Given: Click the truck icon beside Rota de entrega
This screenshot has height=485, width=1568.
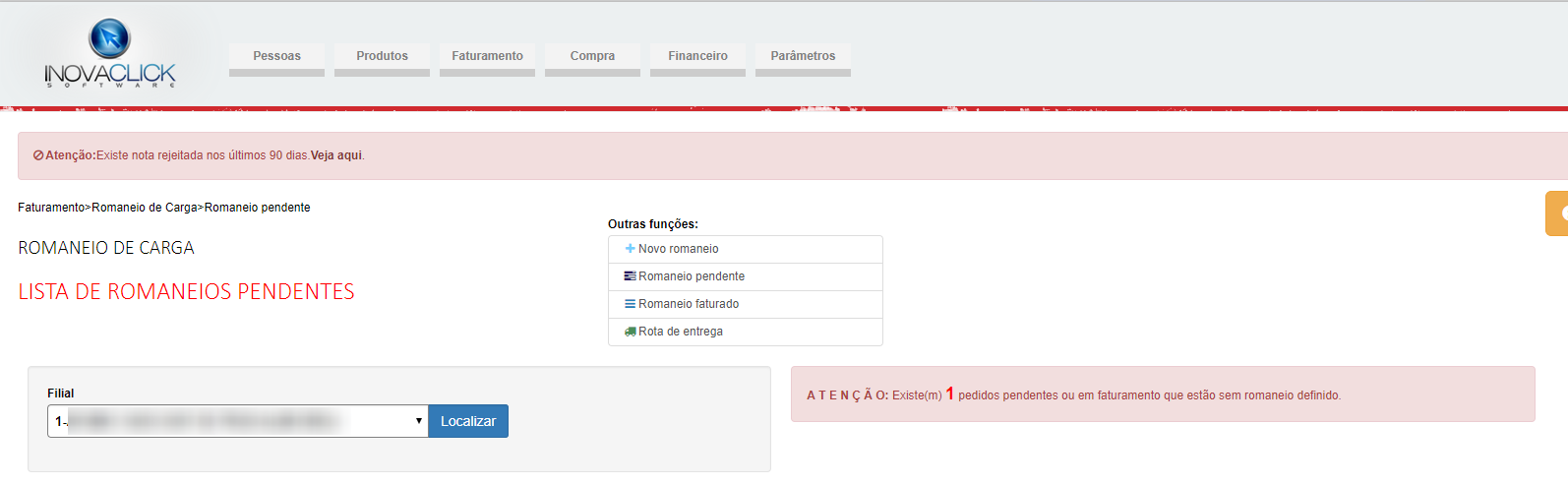Looking at the screenshot, I should coord(630,332).
